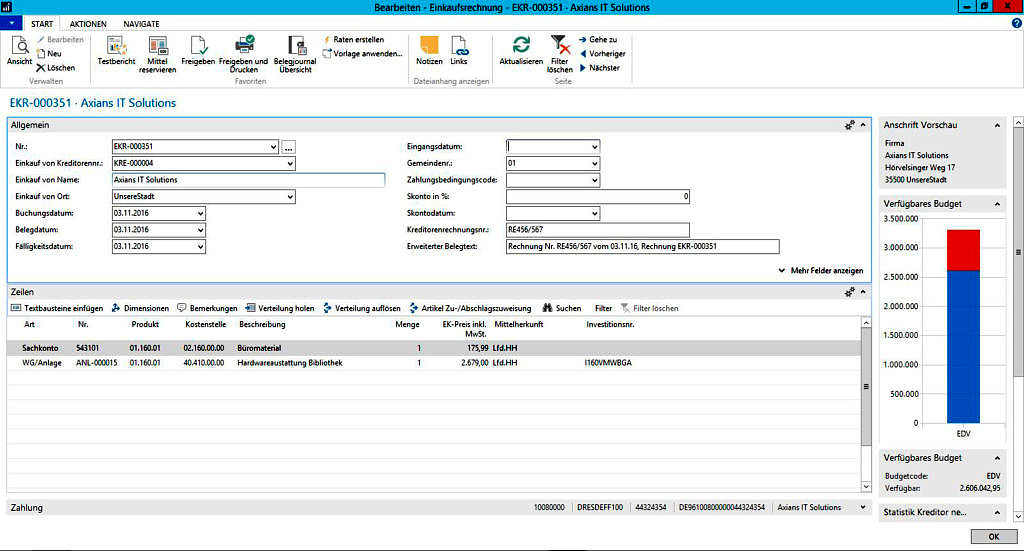Open Freigeben und Drucken
The height and width of the screenshot is (551, 1024).
click(243, 46)
